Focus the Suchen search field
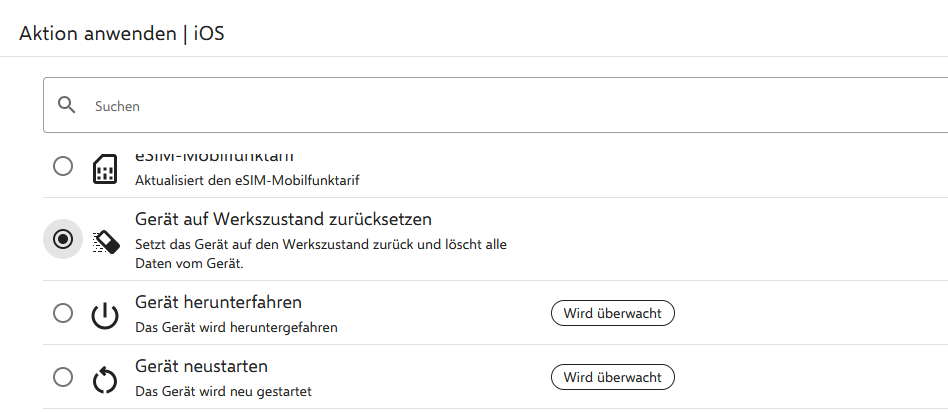 point(495,105)
